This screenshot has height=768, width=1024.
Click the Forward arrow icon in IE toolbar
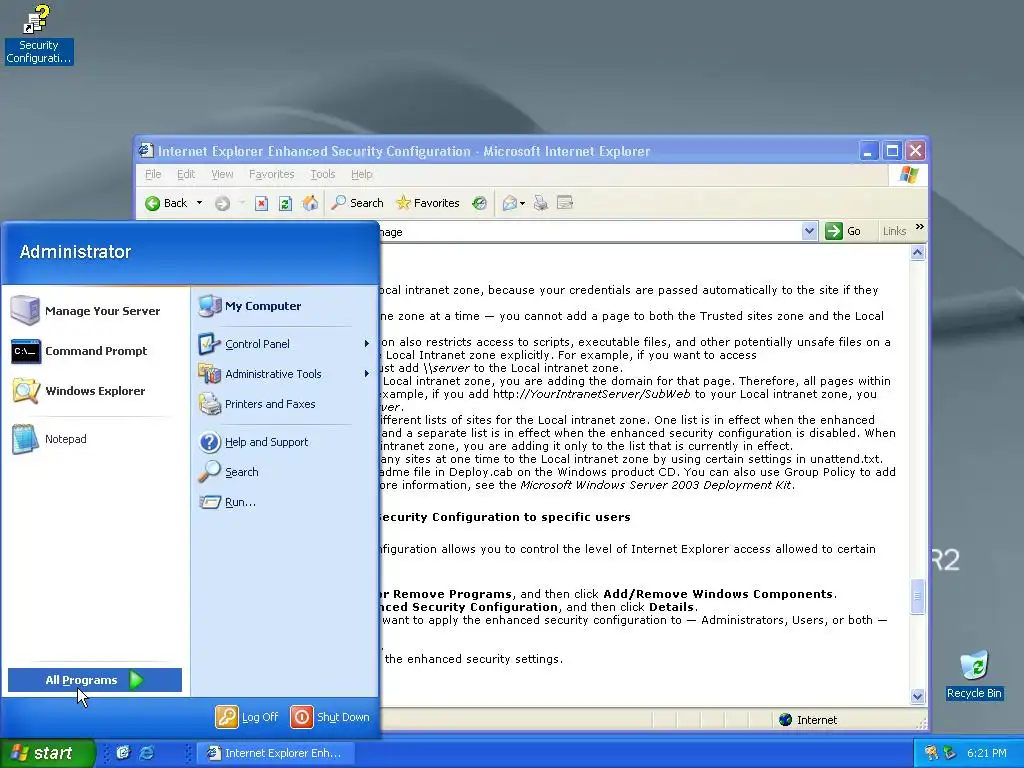coord(222,203)
